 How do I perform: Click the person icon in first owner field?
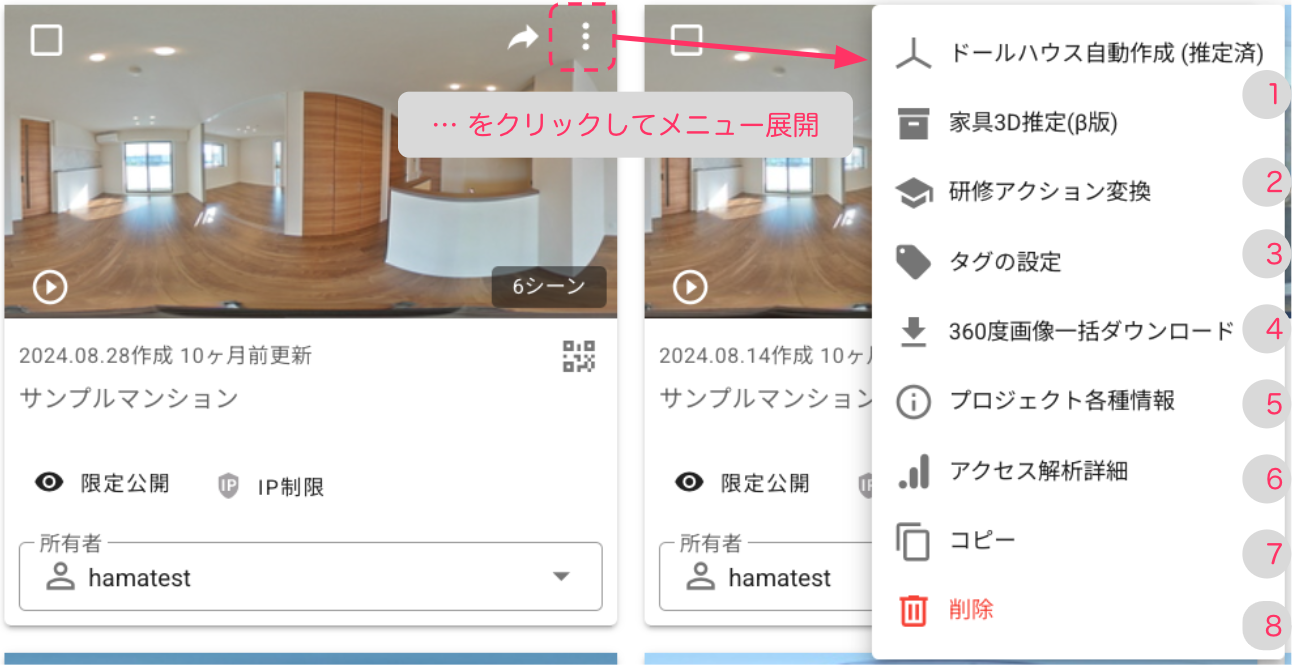pos(61,577)
